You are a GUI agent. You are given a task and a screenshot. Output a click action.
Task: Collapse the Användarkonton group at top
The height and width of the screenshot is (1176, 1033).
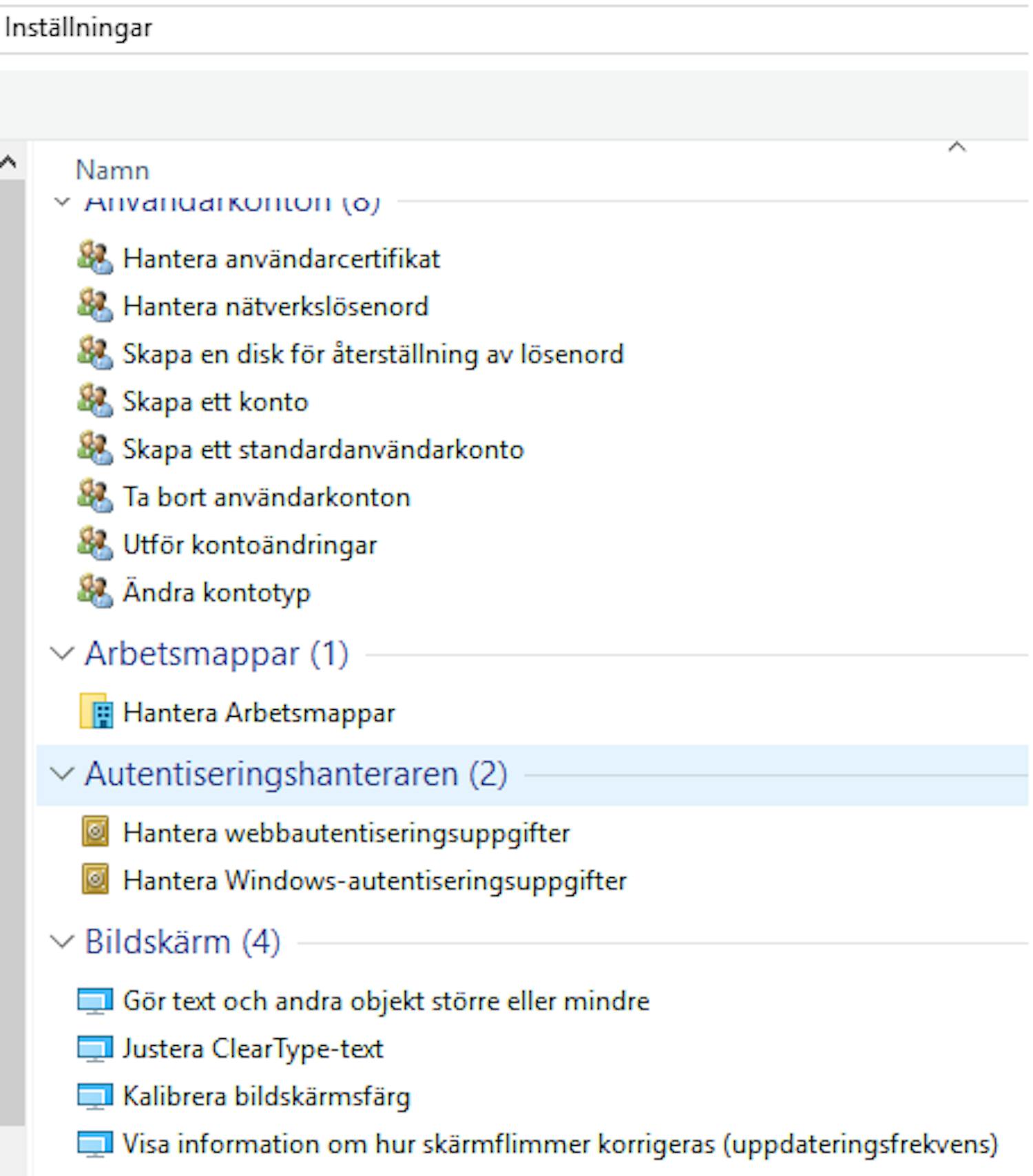[62, 202]
